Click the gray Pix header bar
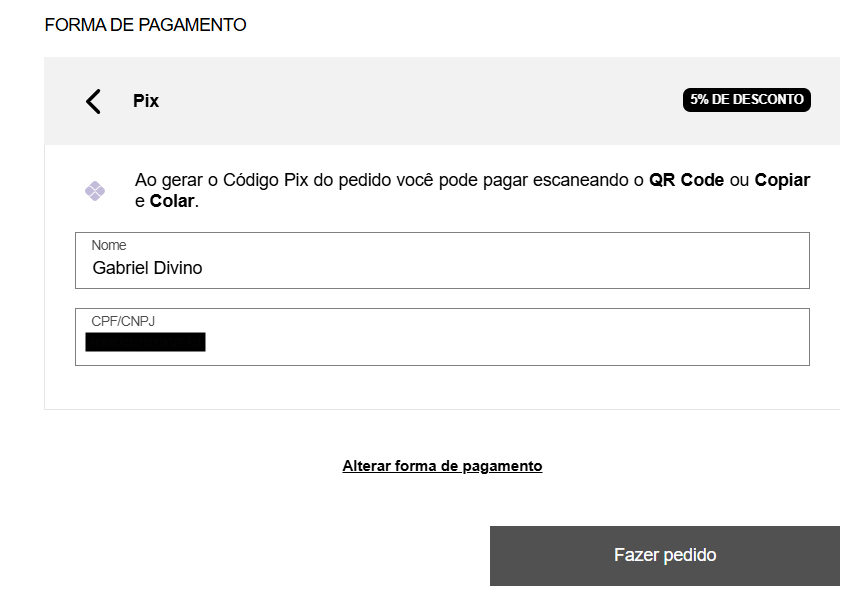 coord(442,101)
